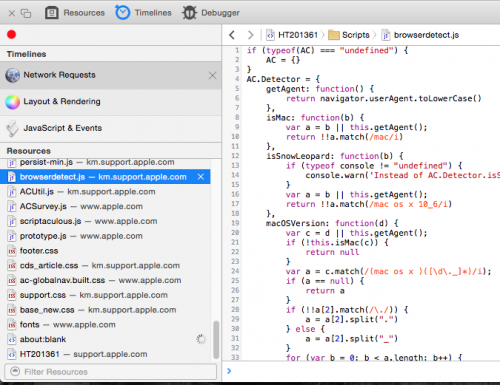Toggle the red recording button
The height and width of the screenshot is (385, 500).
coord(12,34)
